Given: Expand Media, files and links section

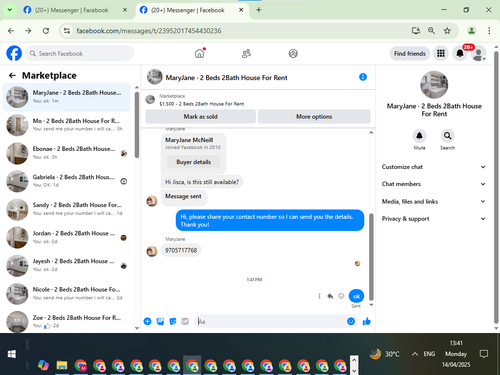Looking at the screenshot, I should pos(434,201).
